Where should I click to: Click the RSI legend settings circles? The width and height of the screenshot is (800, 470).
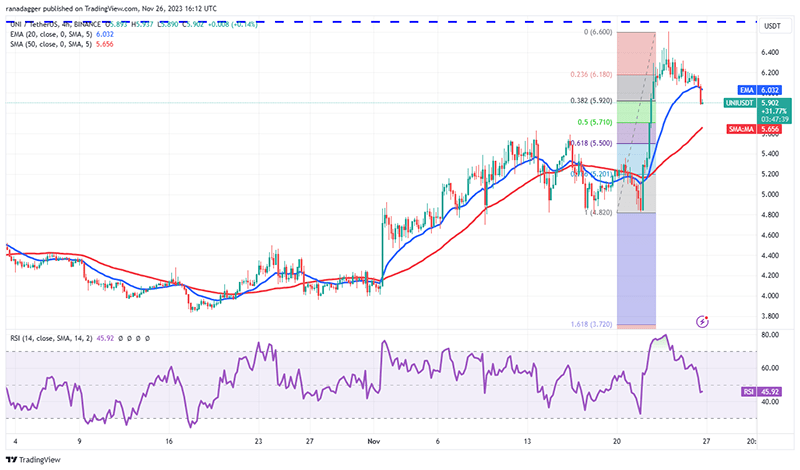tap(133, 340)
